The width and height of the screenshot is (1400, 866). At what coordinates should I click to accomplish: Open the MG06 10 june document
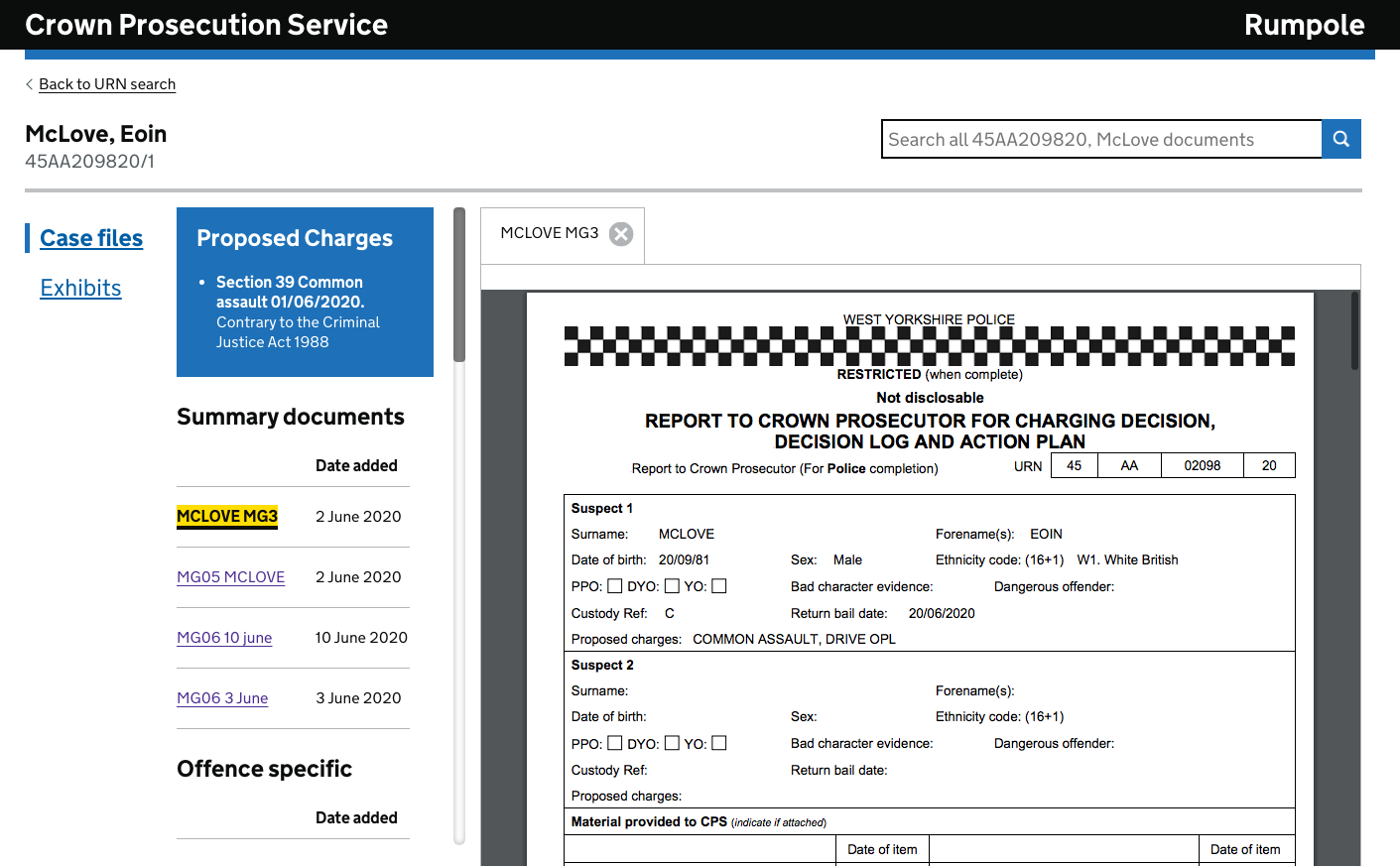224,638
